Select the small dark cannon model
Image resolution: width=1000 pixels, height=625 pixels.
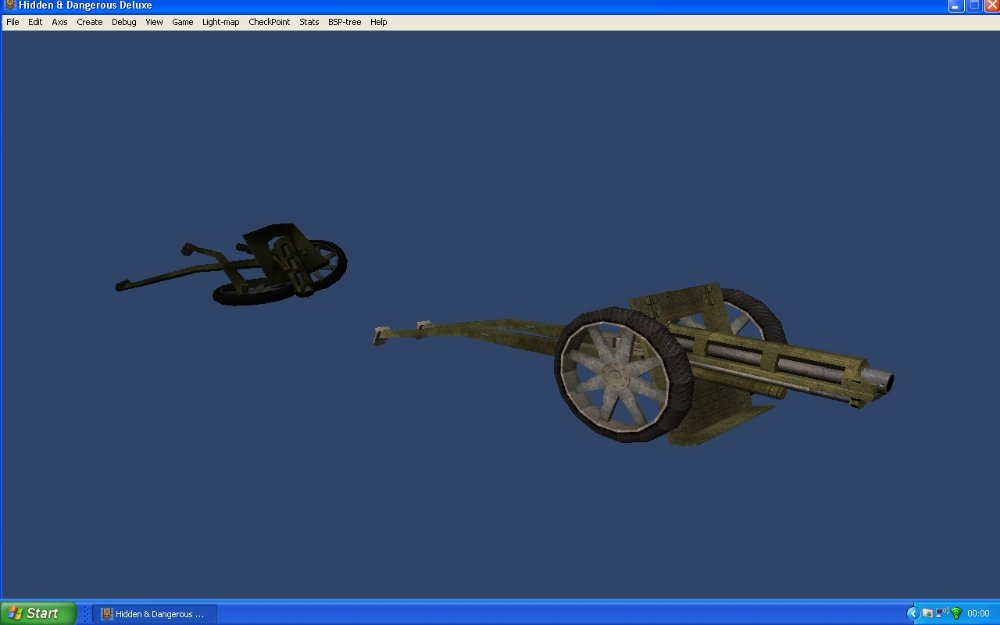point(232,264)
